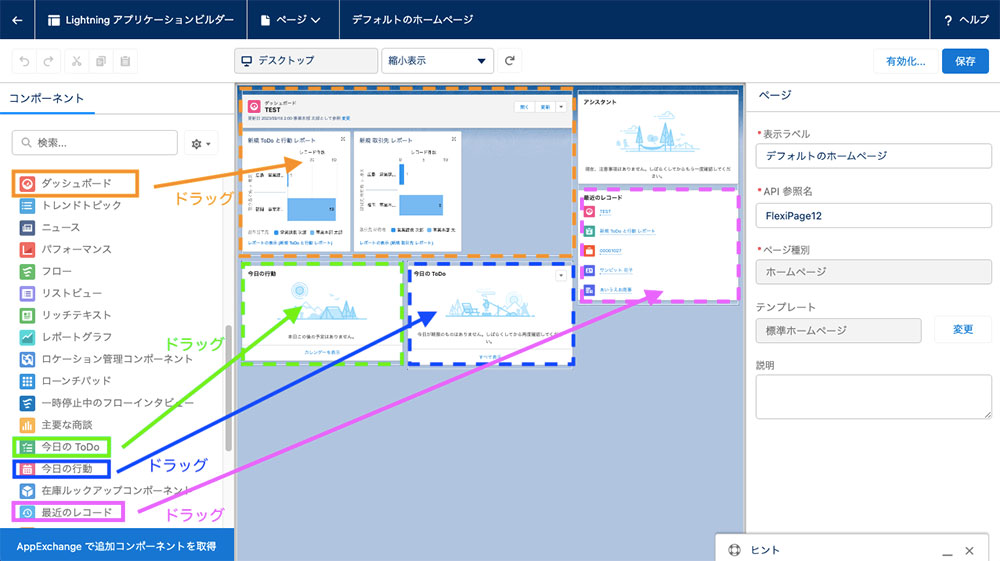The width and height of the screenshot is (1000, 561).
Task: Click the component 検索 search field
Action: [94, 142]
